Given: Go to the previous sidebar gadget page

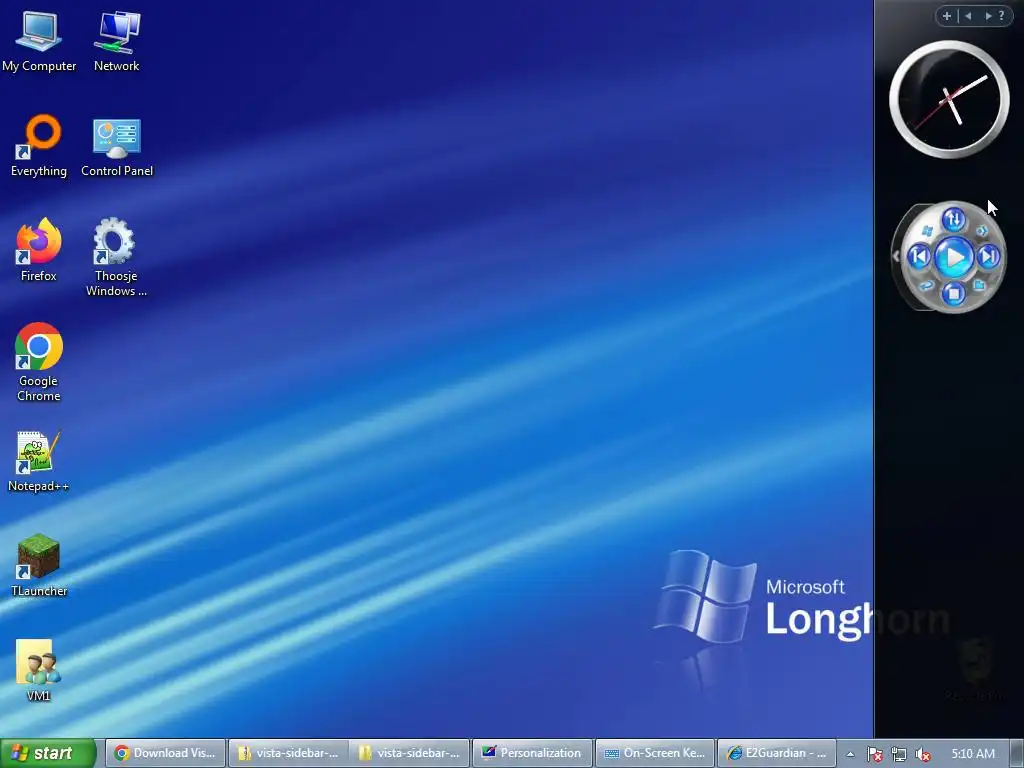Looking at the screenshot, I should point(968,16).
